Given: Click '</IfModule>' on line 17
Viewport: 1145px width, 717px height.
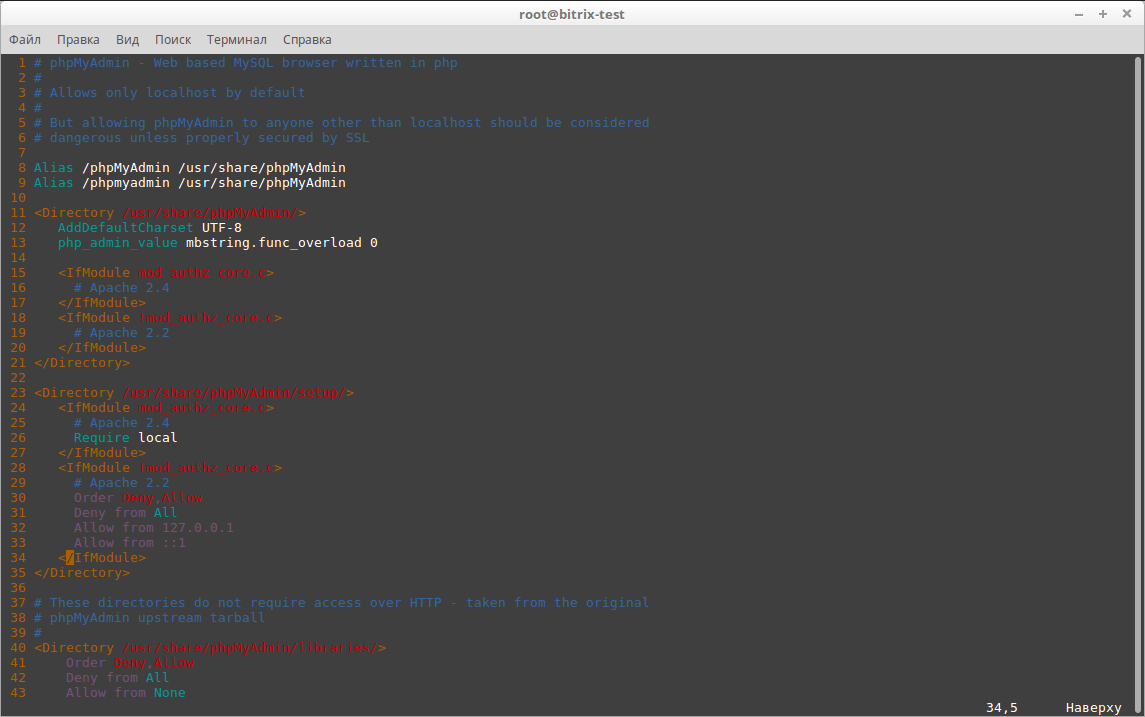Looking at the screenshot, I should (x=102, y=303).
